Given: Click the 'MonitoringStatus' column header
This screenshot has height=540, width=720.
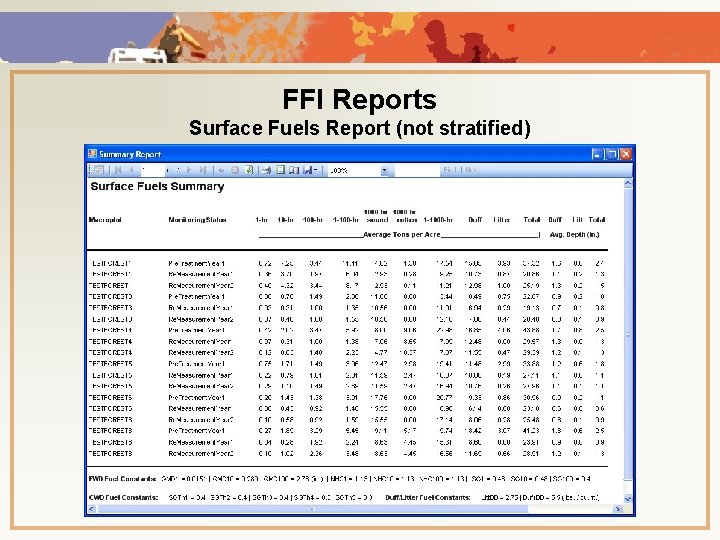Looking at the screenshot, I should (197, 220).
